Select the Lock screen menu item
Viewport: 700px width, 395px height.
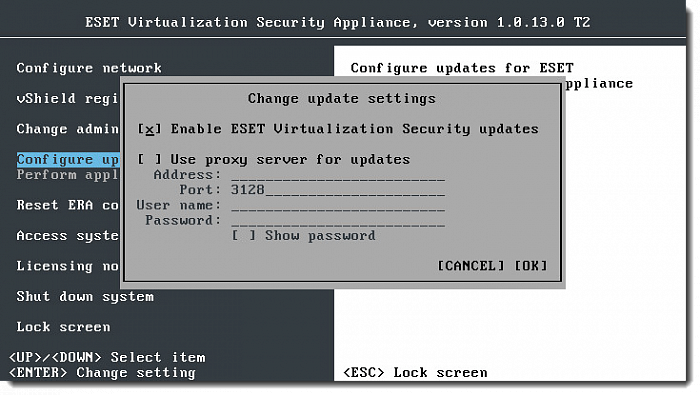(63, 327)
